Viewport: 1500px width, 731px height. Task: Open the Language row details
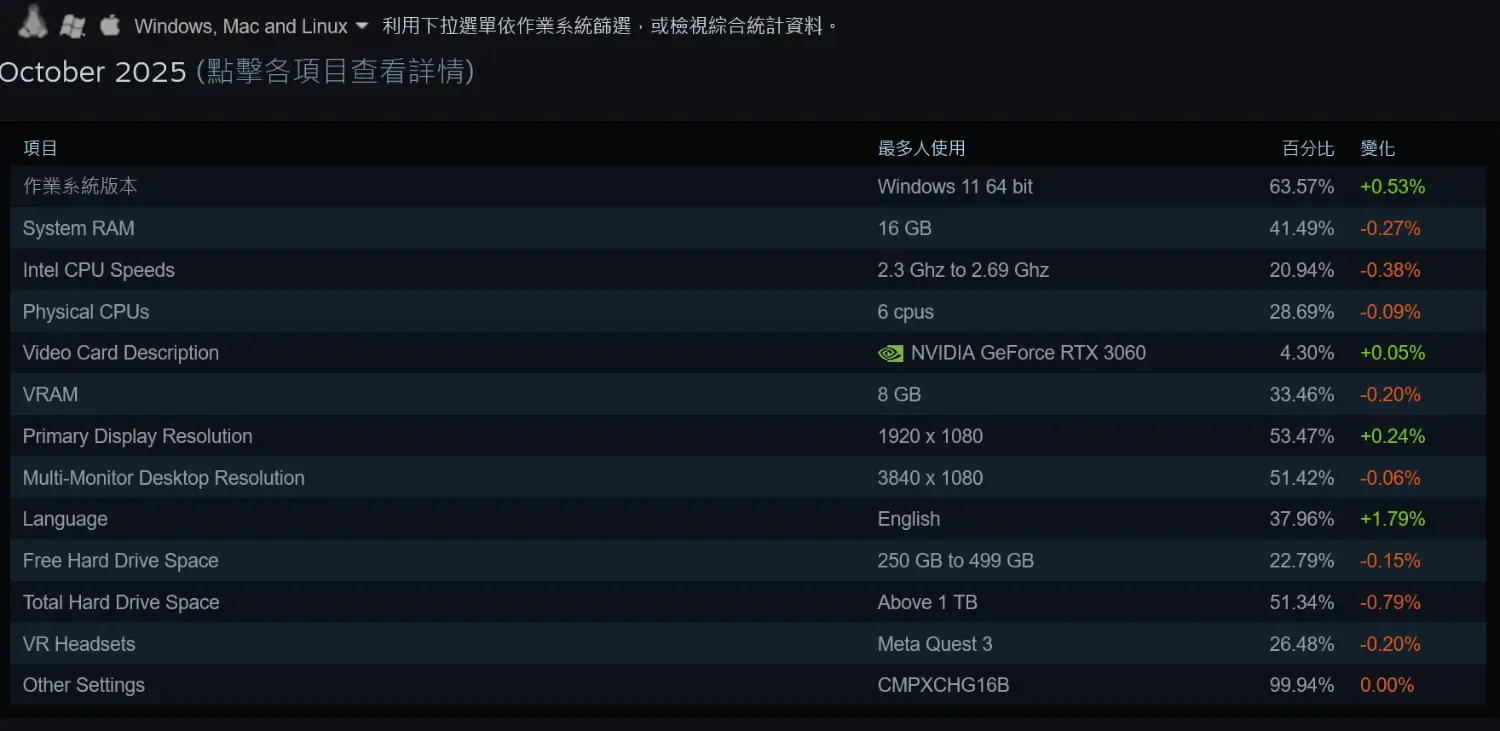click(65, 520)
